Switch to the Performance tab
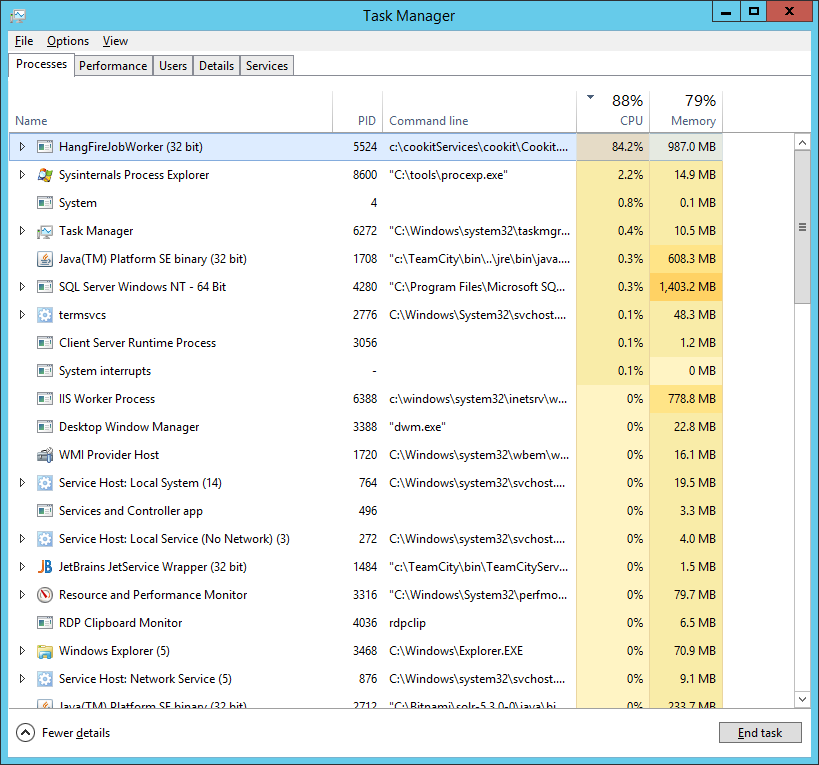 pyautogui.click(x=113, y=66)
